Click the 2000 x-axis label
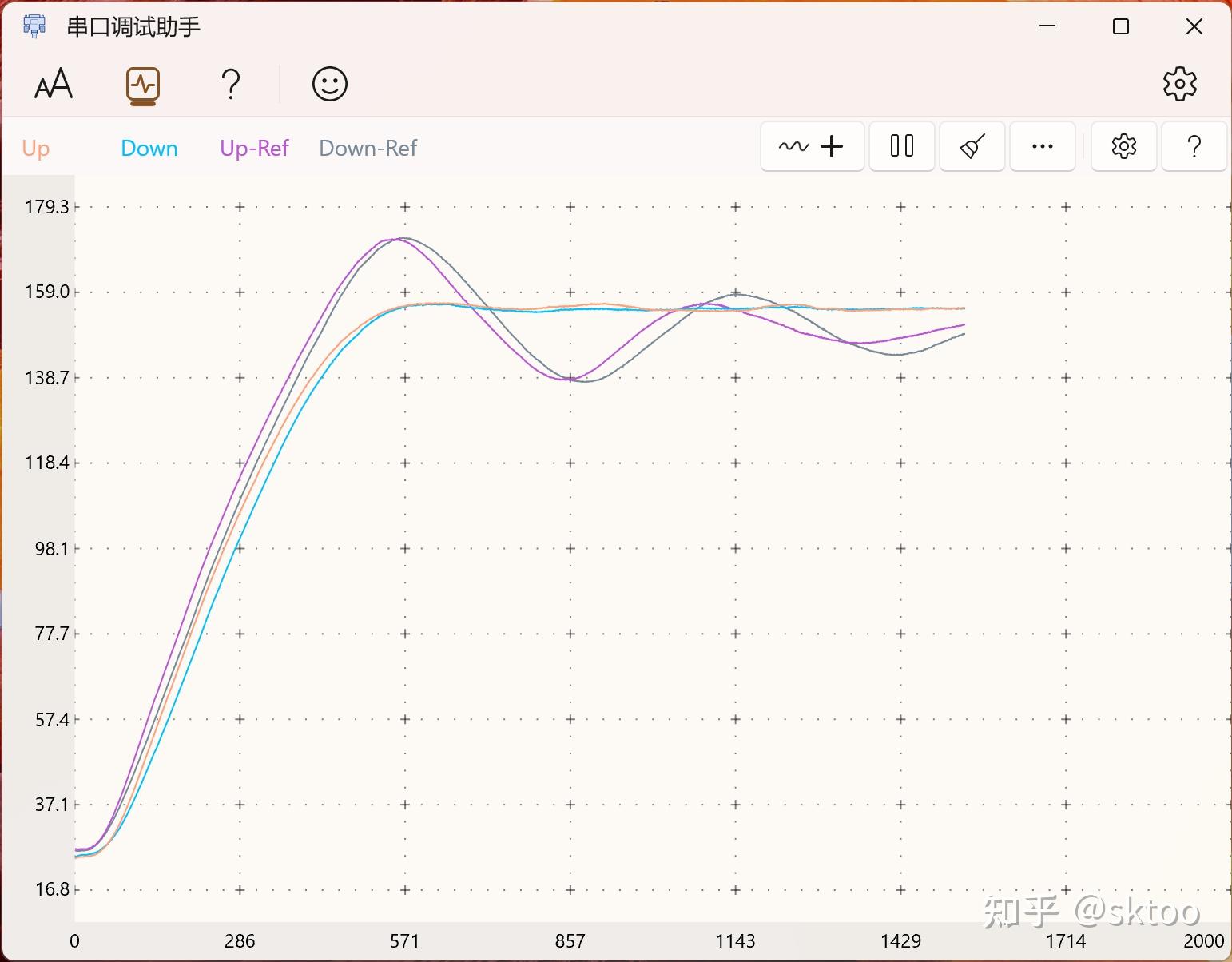This screenshot has height=962, width=1232. [1204, 941]
